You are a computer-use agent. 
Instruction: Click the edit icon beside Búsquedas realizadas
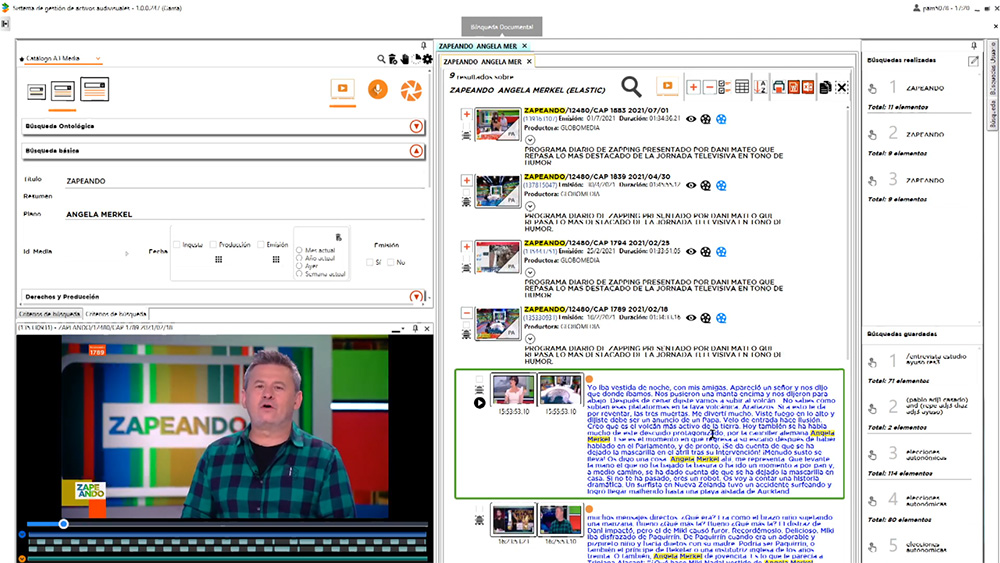(973, 61)
